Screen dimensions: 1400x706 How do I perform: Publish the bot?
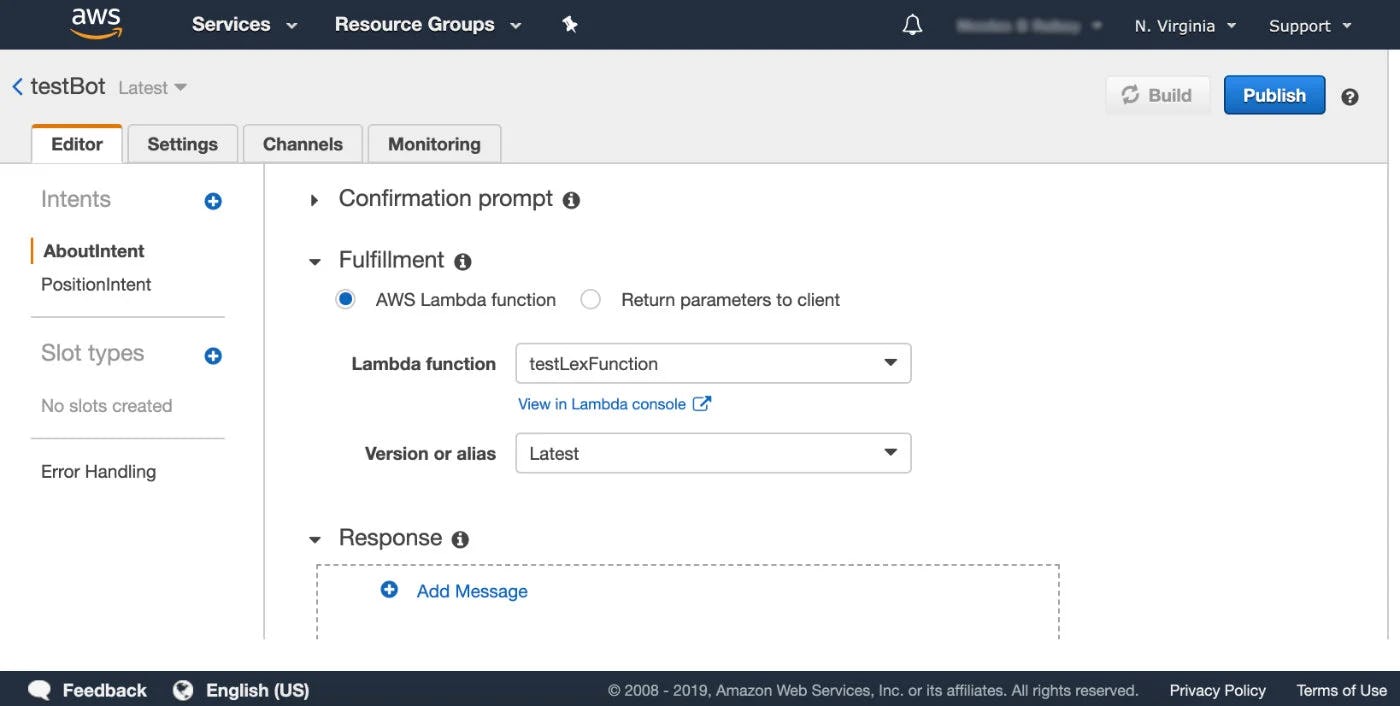1273,94
